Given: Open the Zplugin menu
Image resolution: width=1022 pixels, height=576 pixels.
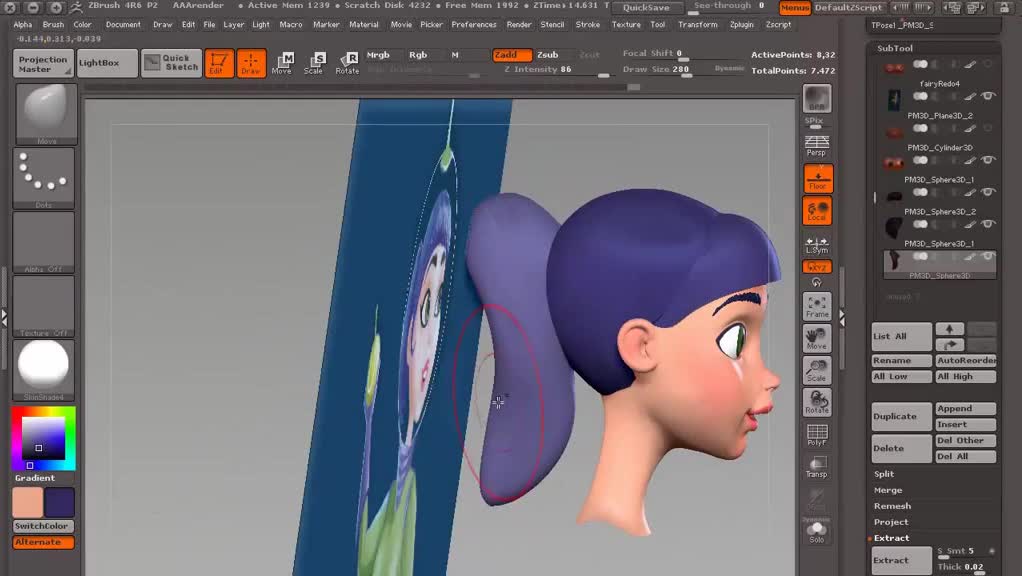Looking at the screenshot, I should pyautogui.click(x=742, y=25).
